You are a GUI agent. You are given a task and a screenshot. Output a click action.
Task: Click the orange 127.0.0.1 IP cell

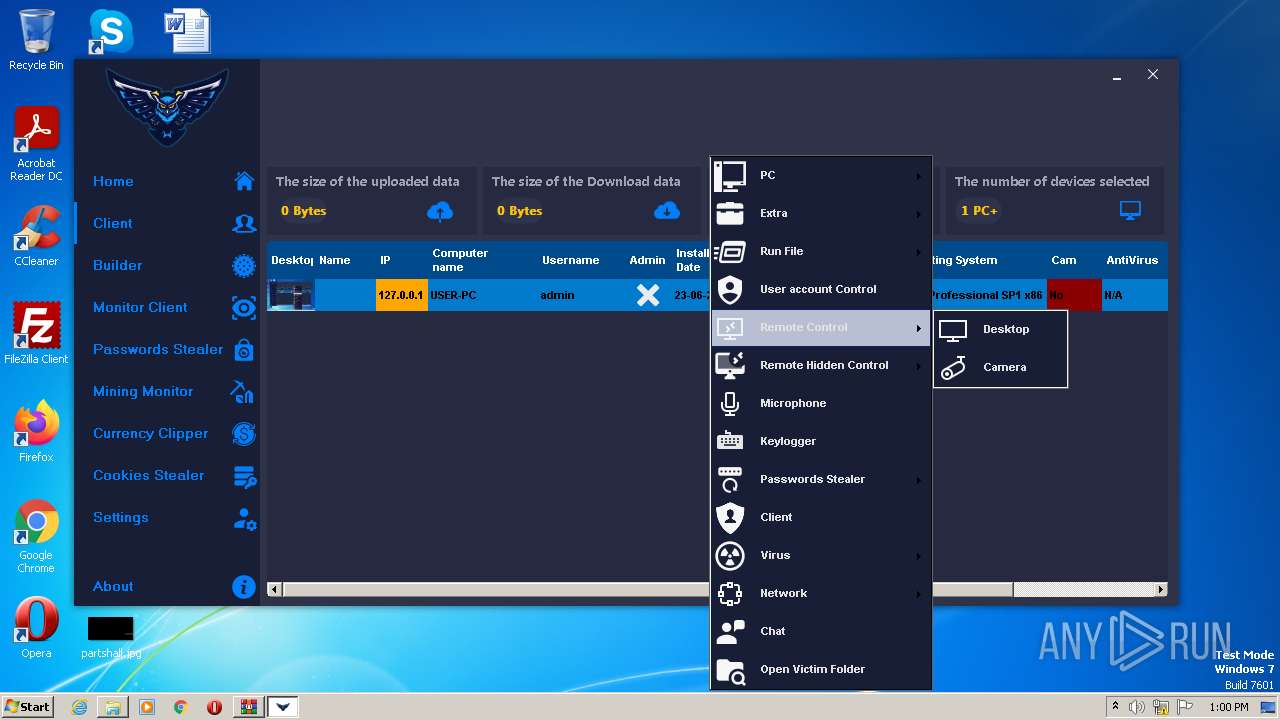[401, 295]
